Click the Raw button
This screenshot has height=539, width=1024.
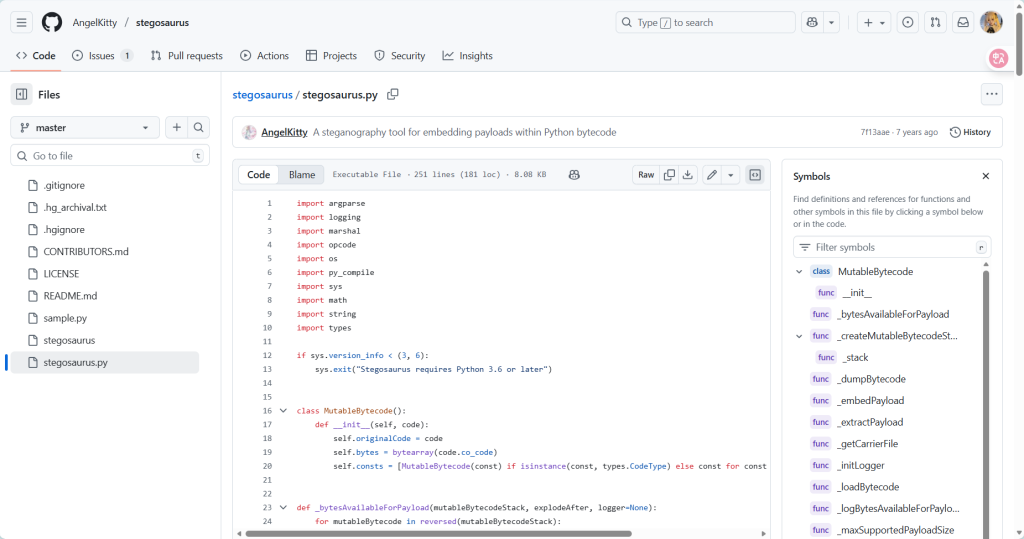[x=646, y=175]
